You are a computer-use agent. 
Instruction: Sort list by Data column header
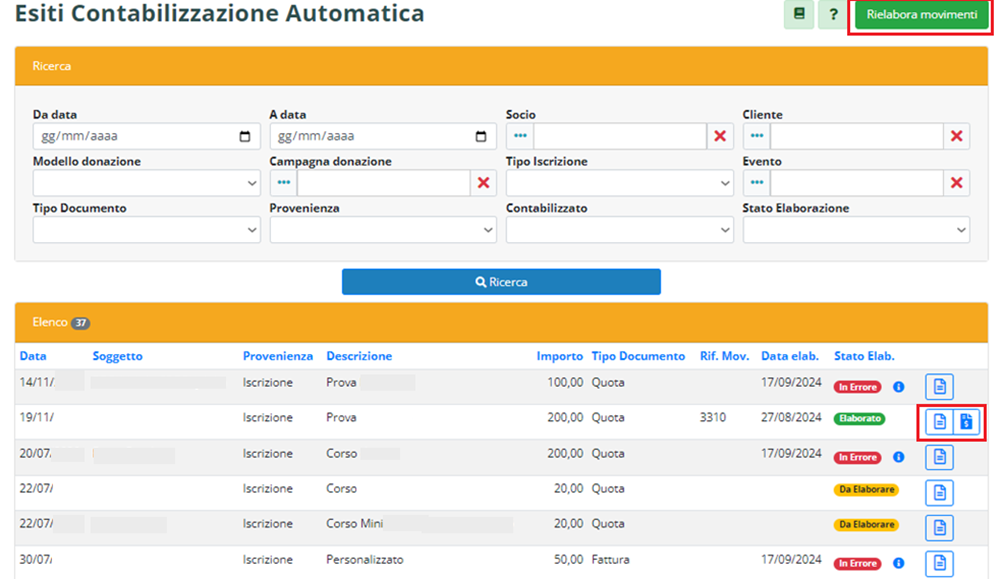pos(33,356)
